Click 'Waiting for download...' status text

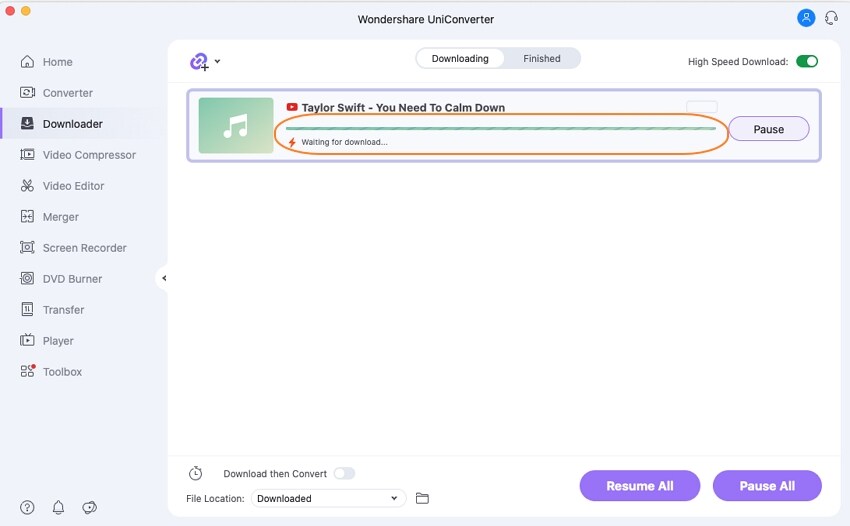pos(344,142)
